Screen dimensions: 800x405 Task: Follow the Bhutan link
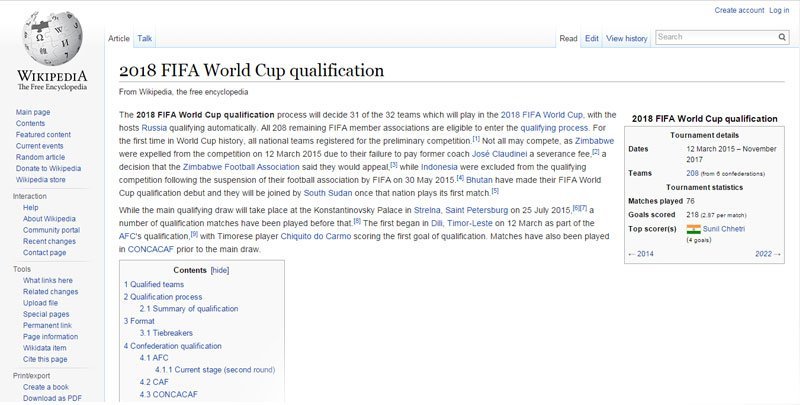click(479, 180)
